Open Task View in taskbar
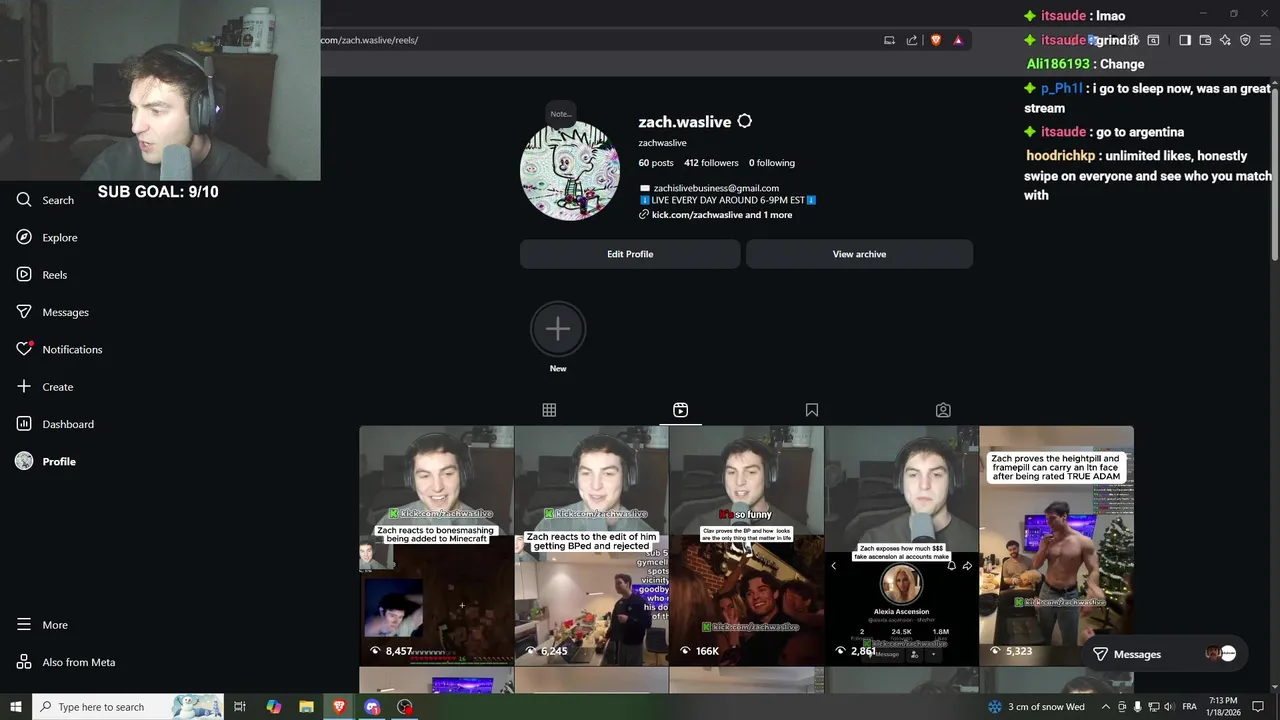The height and width of the screenshot is (720, 1280). click(240, 707)
